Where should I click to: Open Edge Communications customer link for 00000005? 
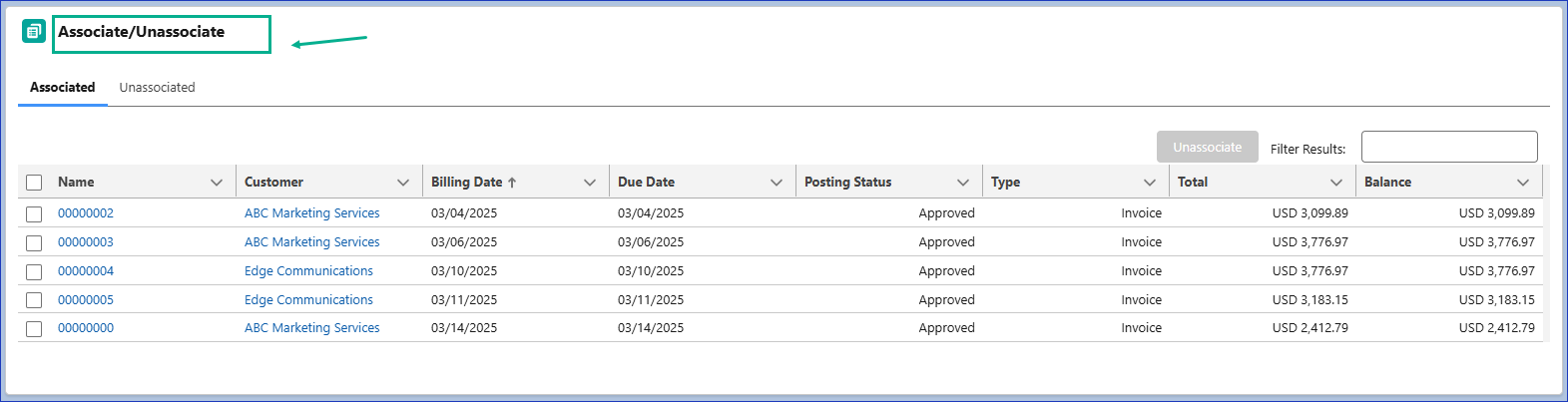pos(308,300)
